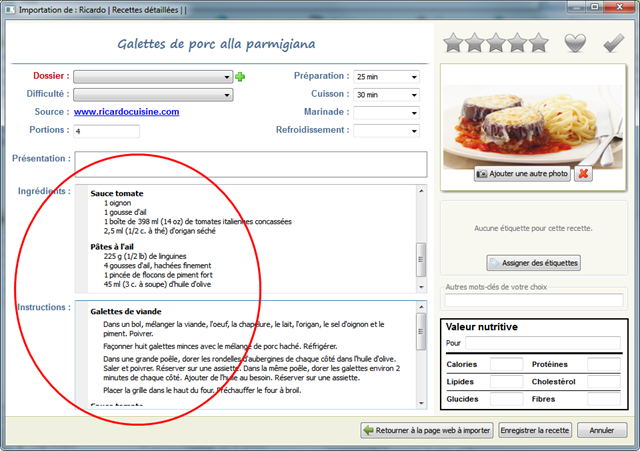Open the Dossier dropdown

tap(153, 77)
